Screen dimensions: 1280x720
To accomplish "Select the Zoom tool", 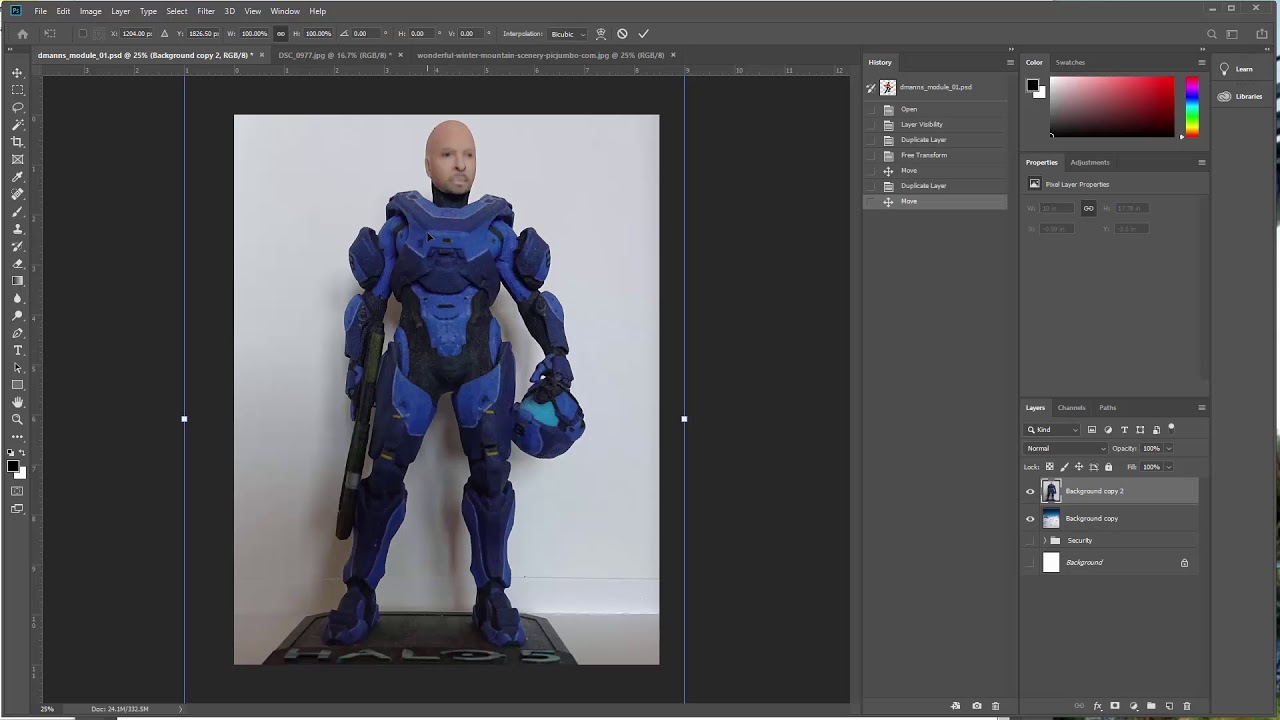I will coord(17,420).
